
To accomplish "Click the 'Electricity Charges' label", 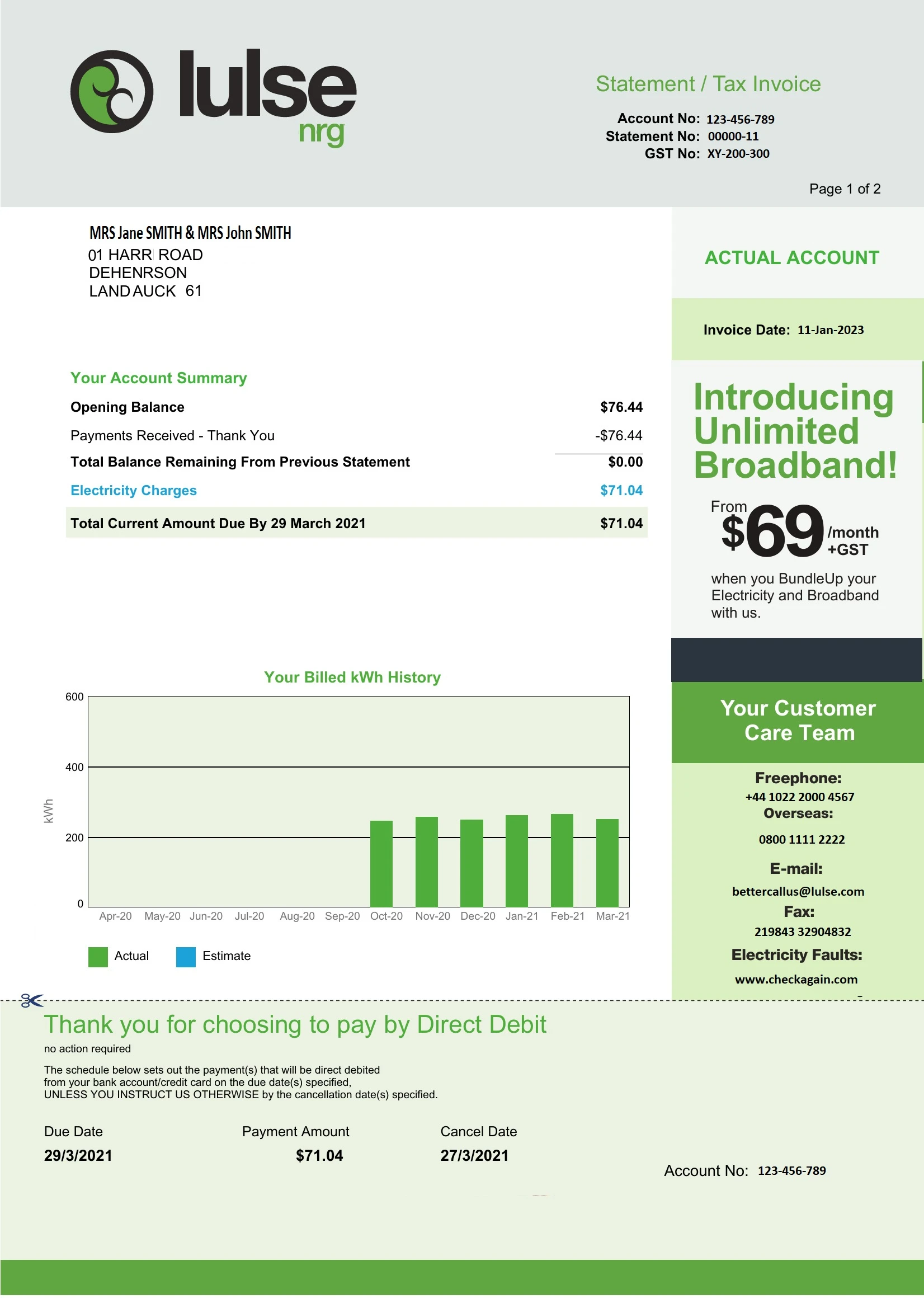I will (133, 491).
